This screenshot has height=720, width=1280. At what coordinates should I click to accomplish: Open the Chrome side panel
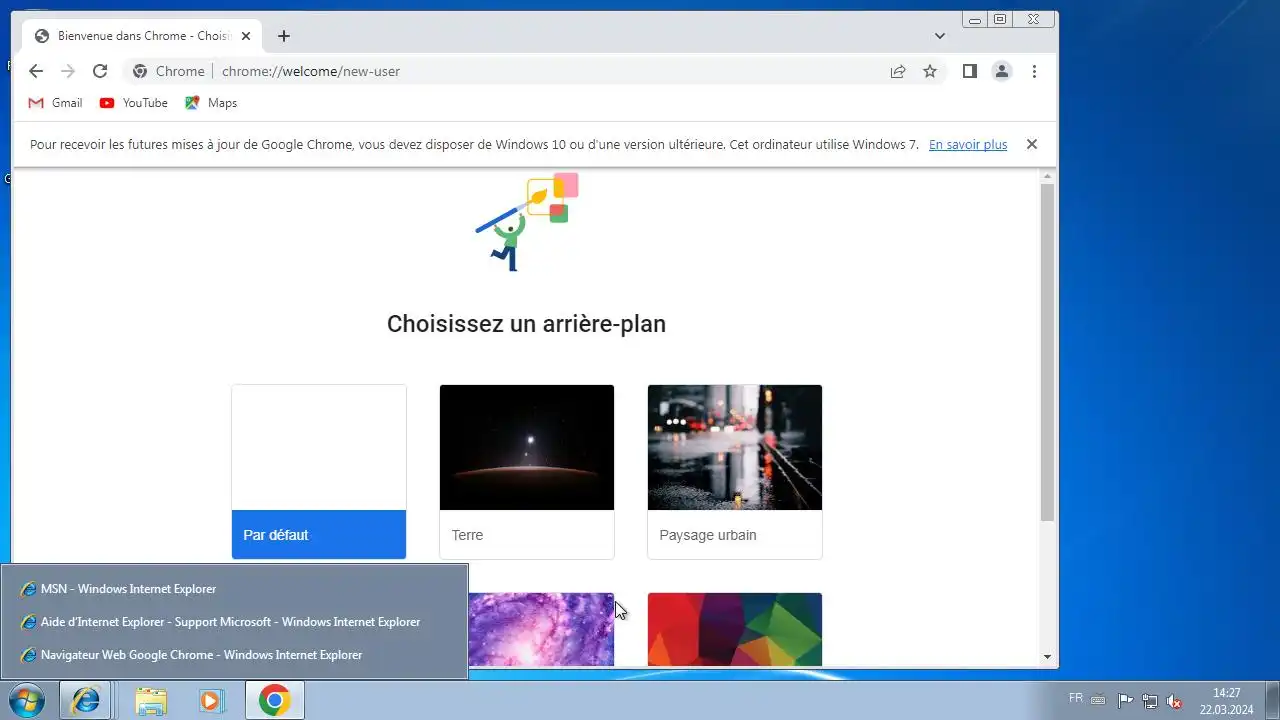(969, 71)
